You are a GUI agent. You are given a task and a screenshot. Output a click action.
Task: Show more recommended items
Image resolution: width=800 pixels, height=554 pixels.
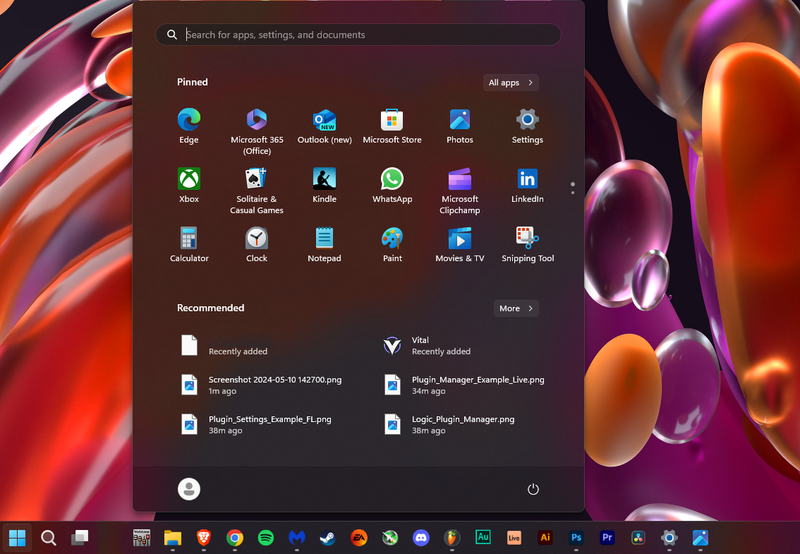tap(516, 309)
